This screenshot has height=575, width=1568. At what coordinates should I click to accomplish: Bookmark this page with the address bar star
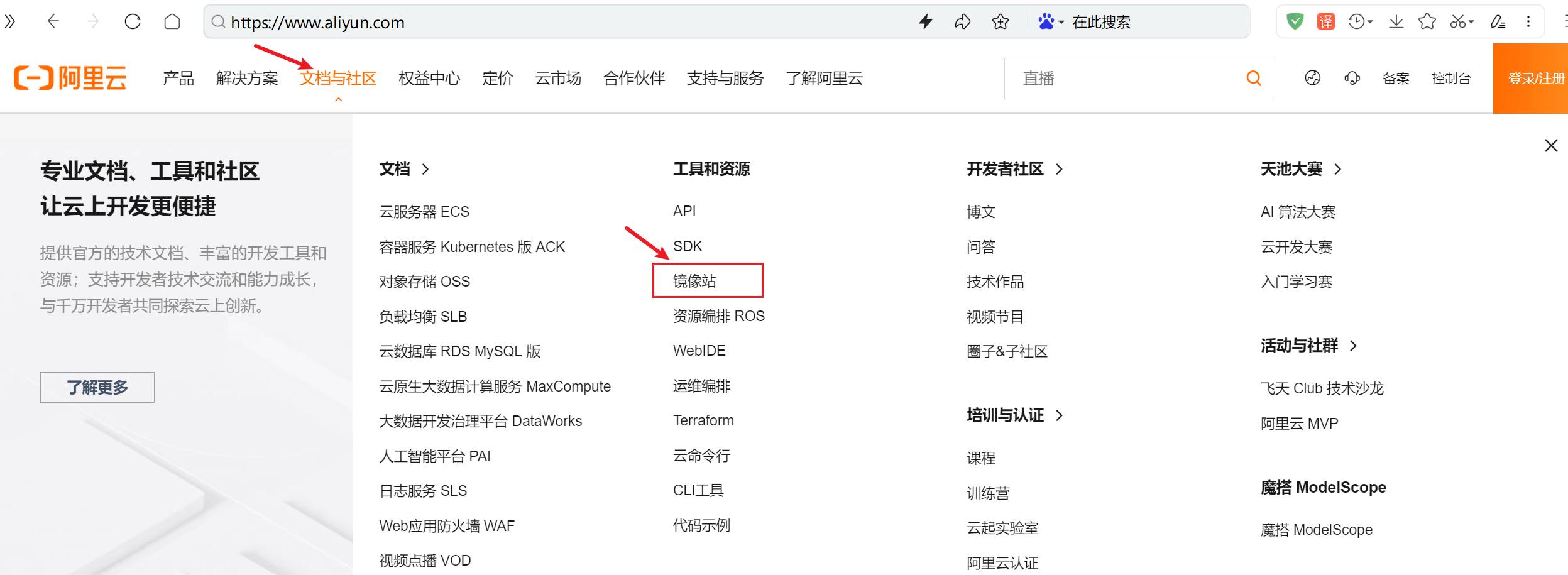coord(1001,22)
